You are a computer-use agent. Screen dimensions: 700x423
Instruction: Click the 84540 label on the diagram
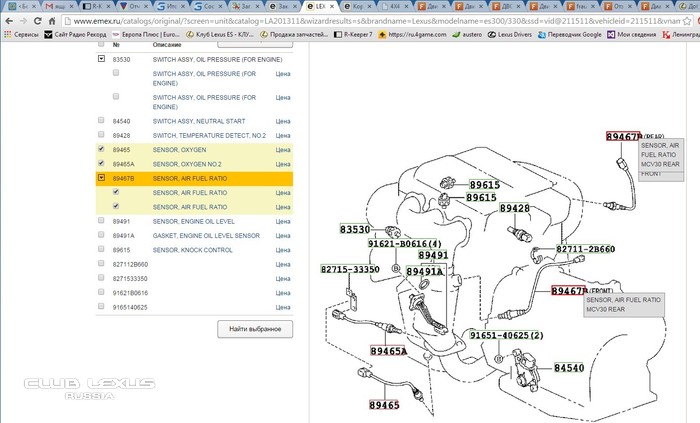[569, 368]
